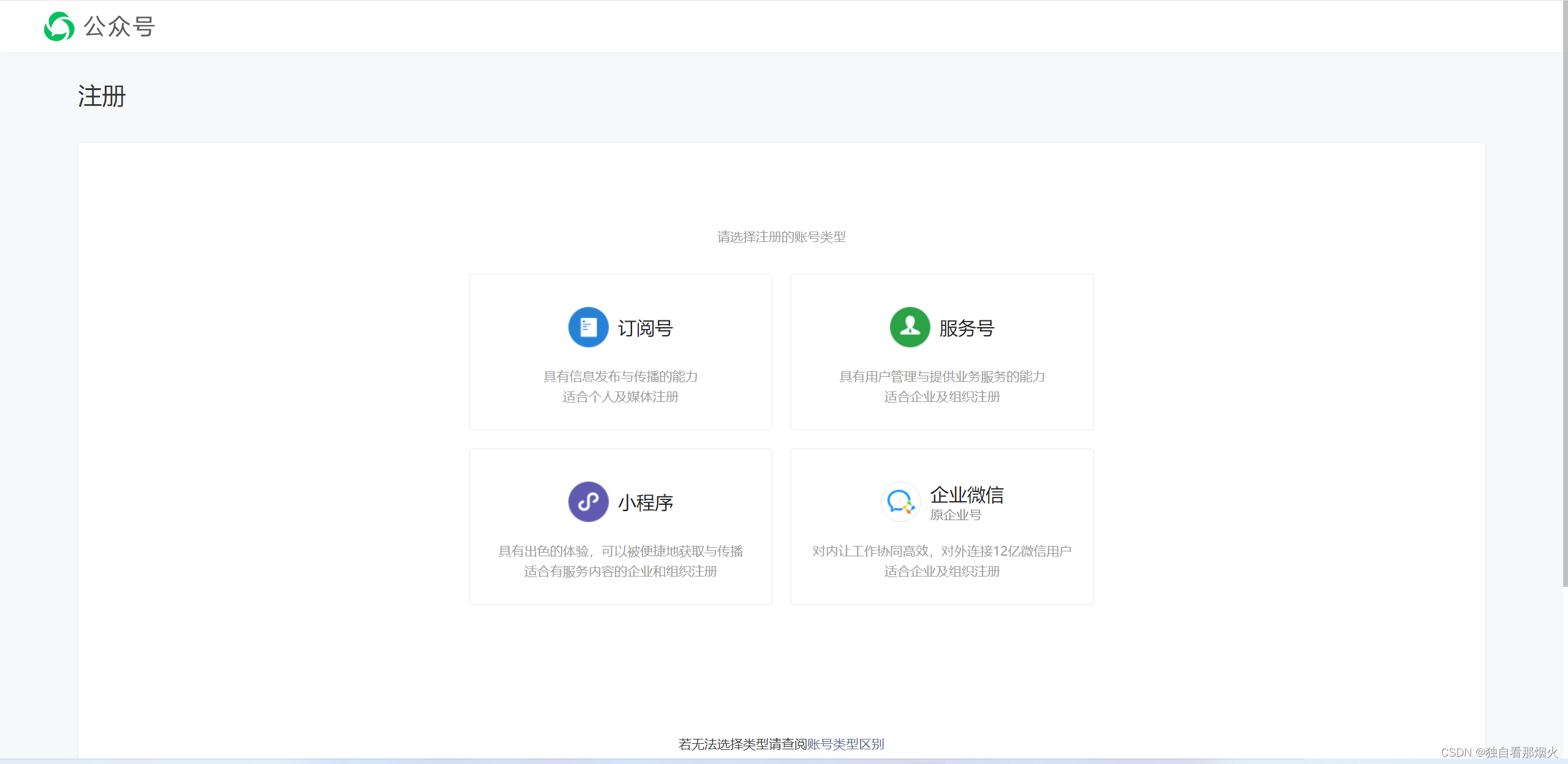1568x764 pixels.
Task: Click the green WeChat 公众号 logo icon
Action: coord(59,26)
